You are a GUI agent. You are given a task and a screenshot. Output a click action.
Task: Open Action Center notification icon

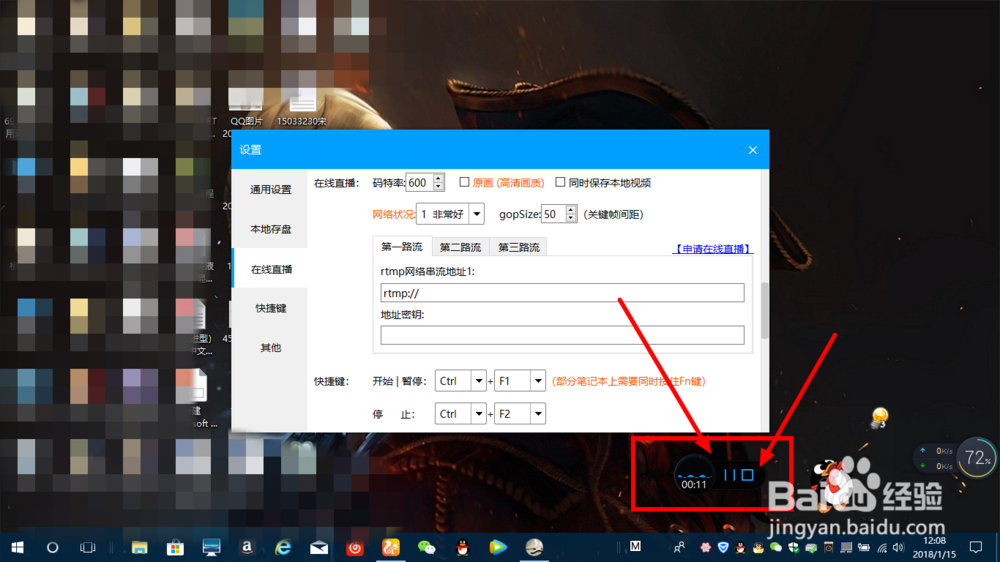click(976, 547)
